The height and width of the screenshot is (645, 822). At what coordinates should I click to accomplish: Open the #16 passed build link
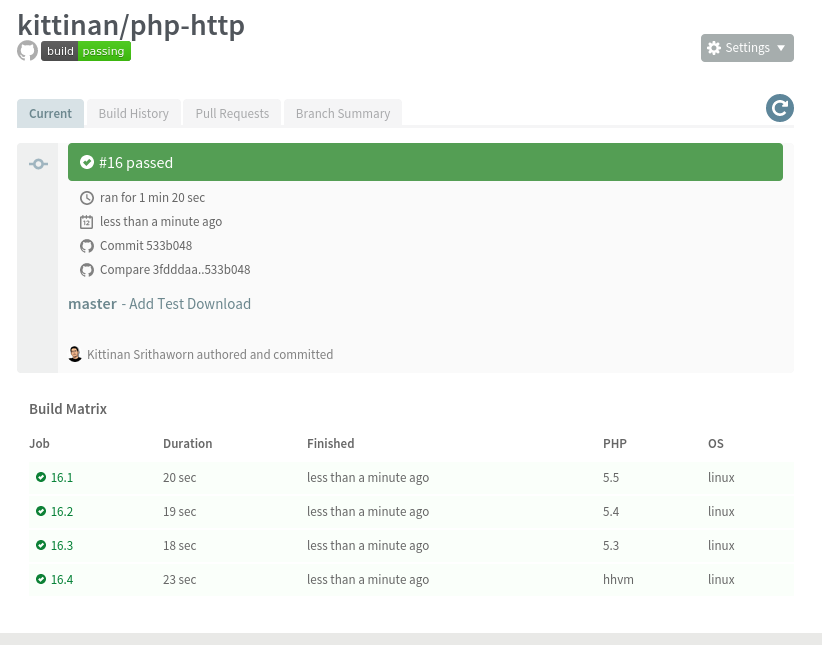click(x=136, y=163)
